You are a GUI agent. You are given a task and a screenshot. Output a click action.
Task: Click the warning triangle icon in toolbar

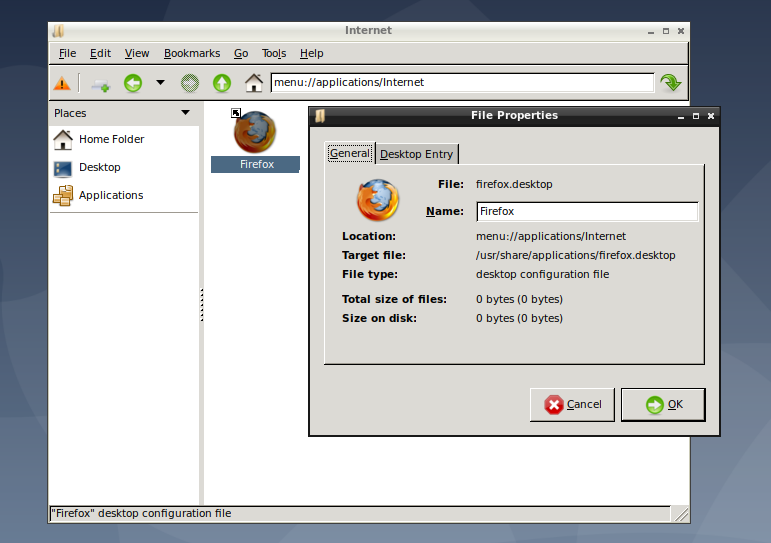coord(62,83)
